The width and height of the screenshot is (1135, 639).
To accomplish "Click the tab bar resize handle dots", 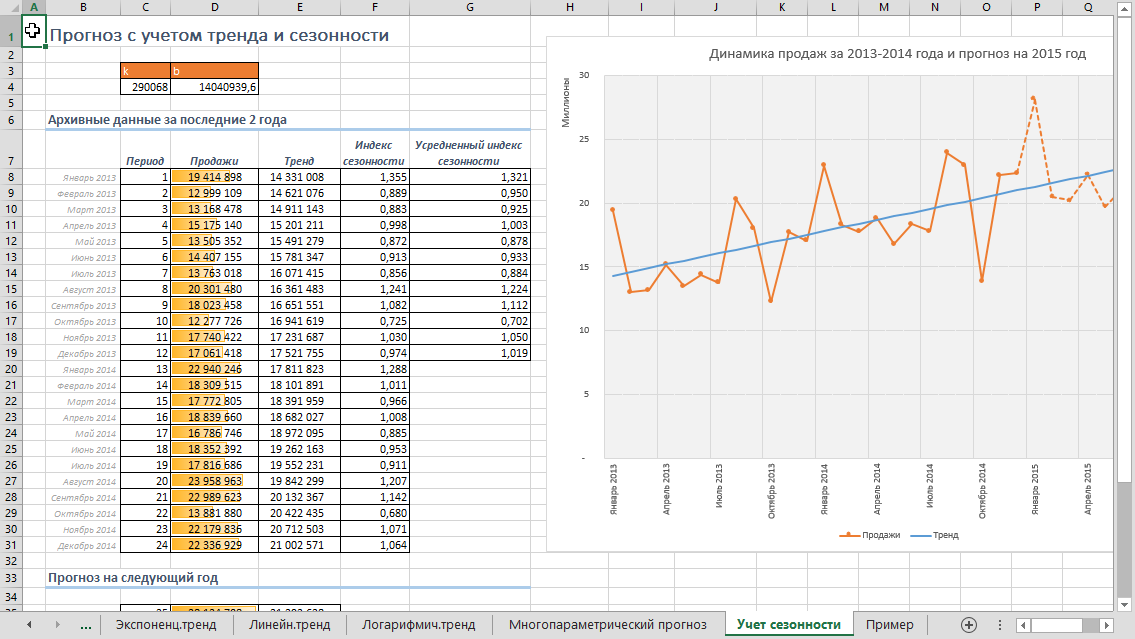I will pos(1000,625).
